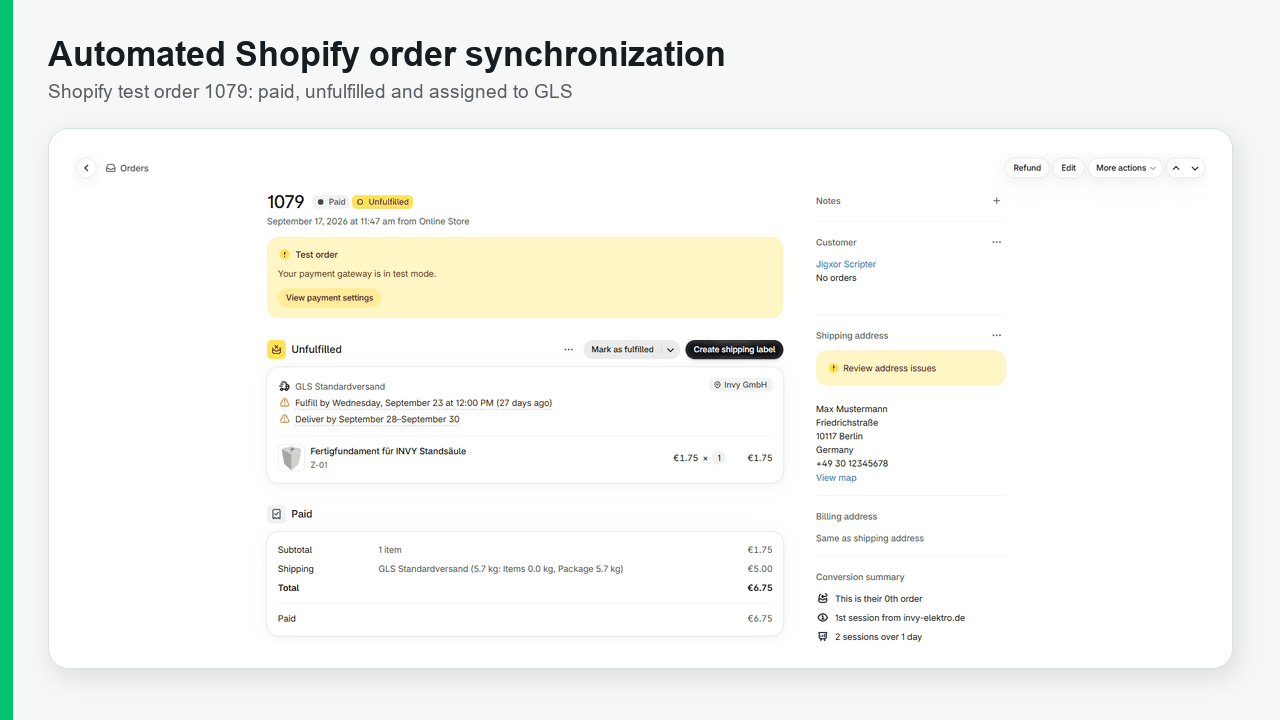Click Create shipping label button
1280x720 pixels.
coord(734,350)
